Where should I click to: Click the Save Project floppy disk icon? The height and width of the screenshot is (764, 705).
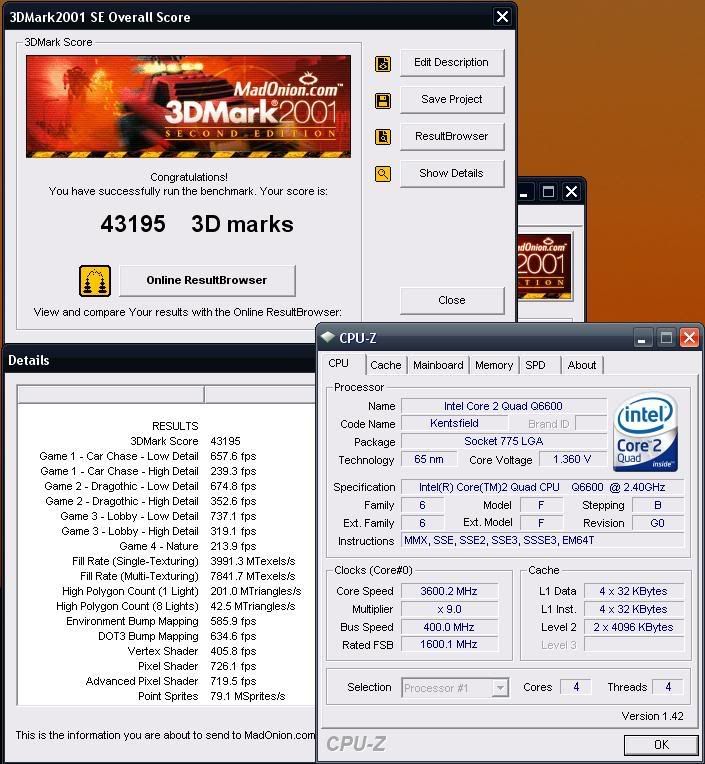(382, 101)
